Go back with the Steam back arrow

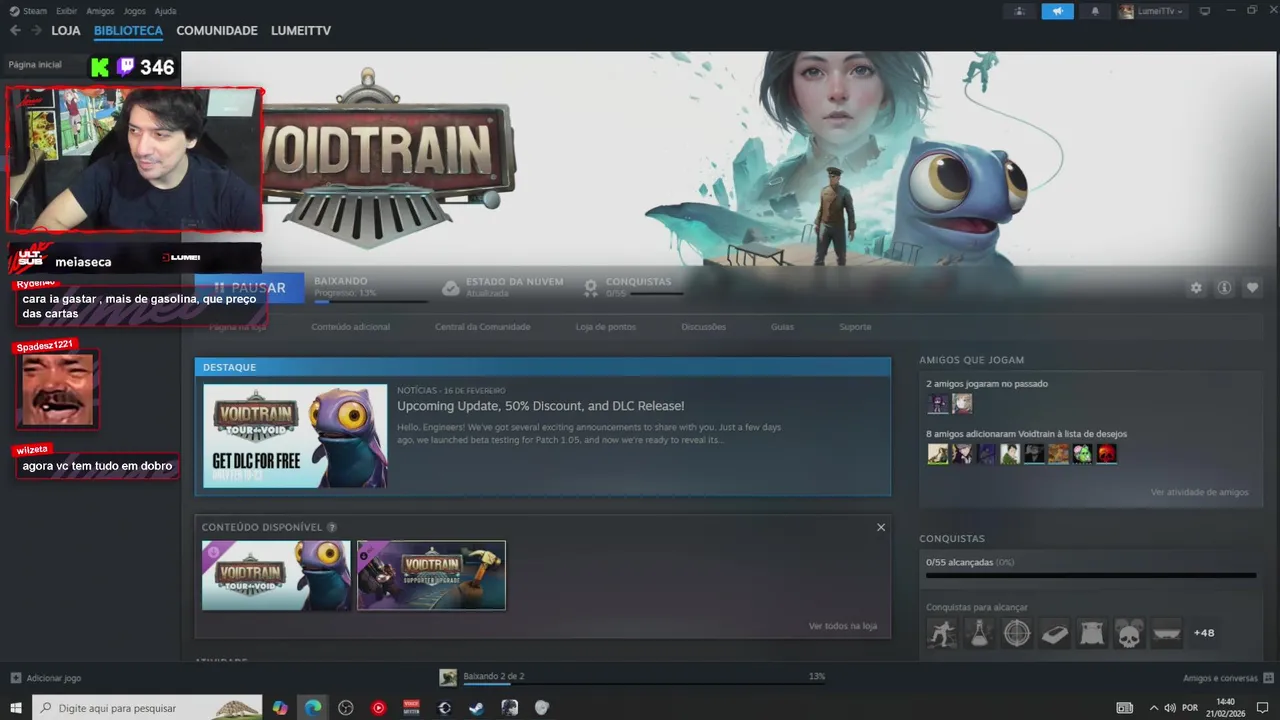[x=15, y=31]
